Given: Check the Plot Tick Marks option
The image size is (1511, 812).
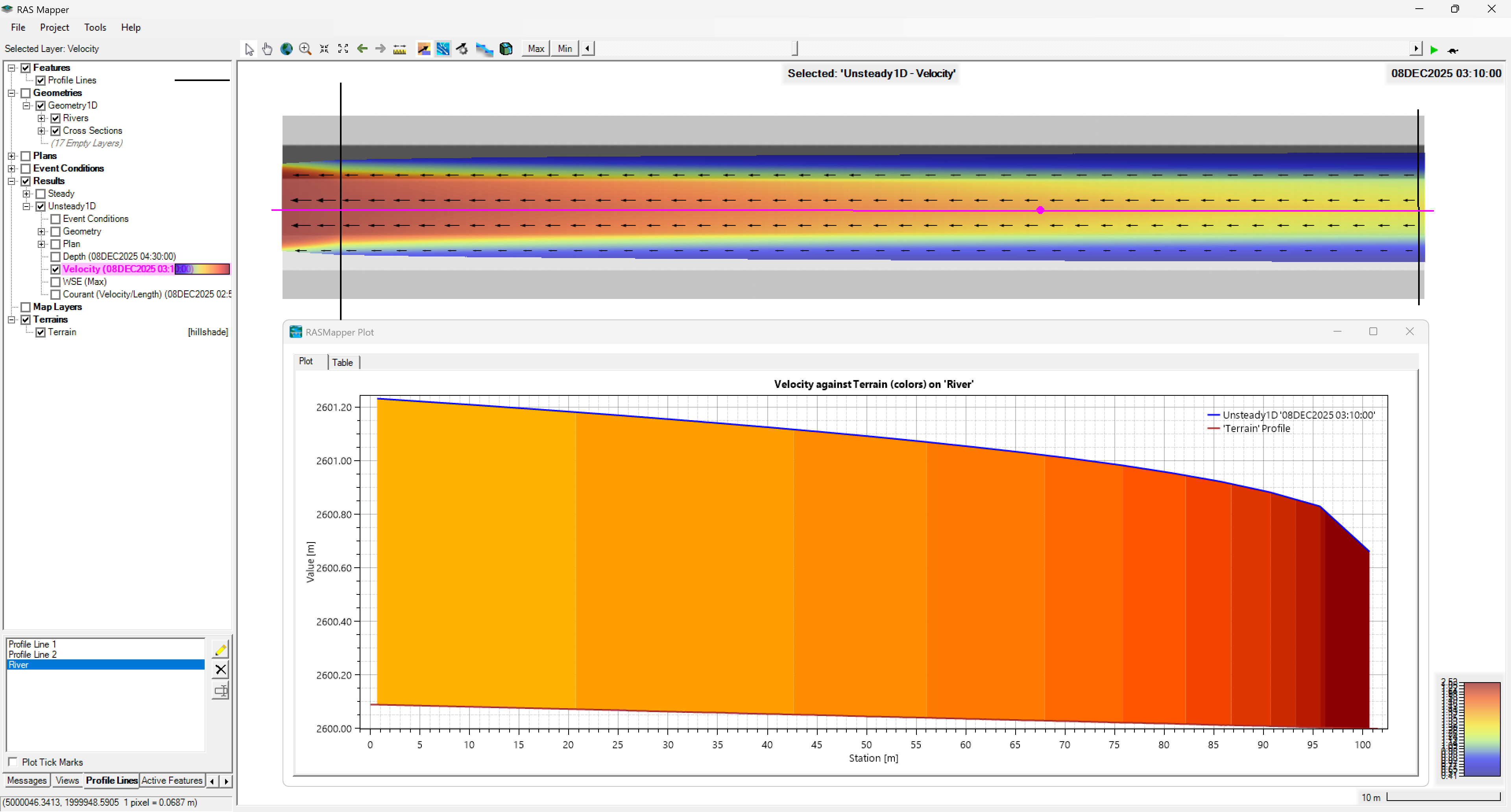Looking at the screenshot, I should pos(13,762).
